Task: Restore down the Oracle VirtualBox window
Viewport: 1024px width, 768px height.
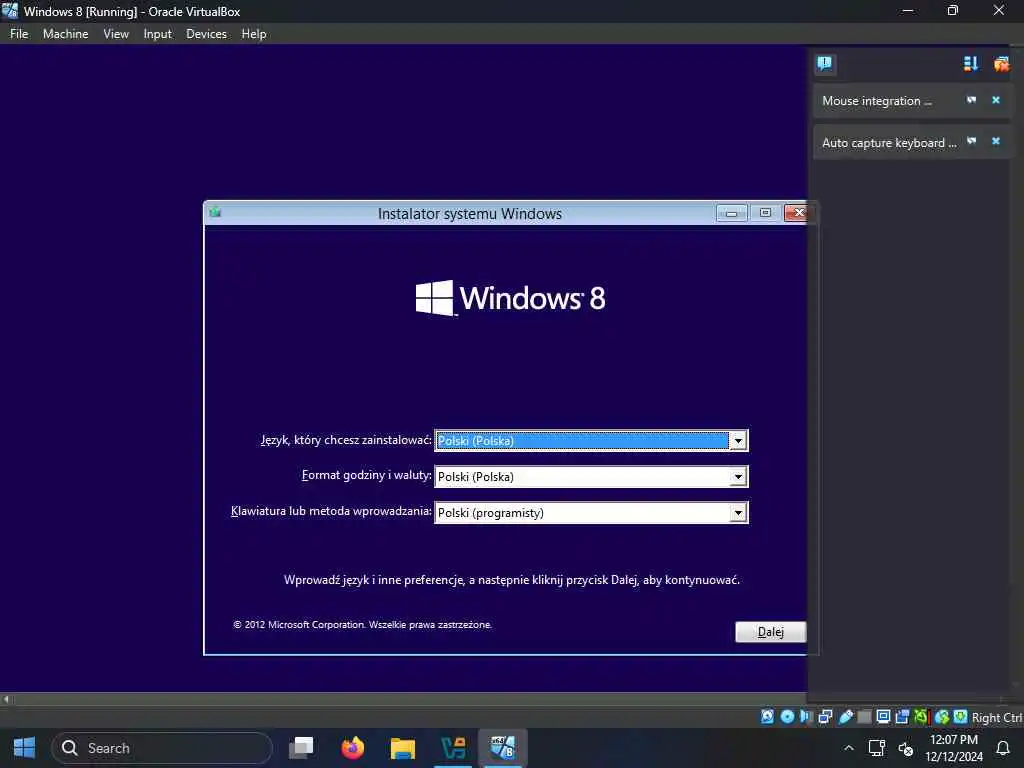Action: [953, 10]
